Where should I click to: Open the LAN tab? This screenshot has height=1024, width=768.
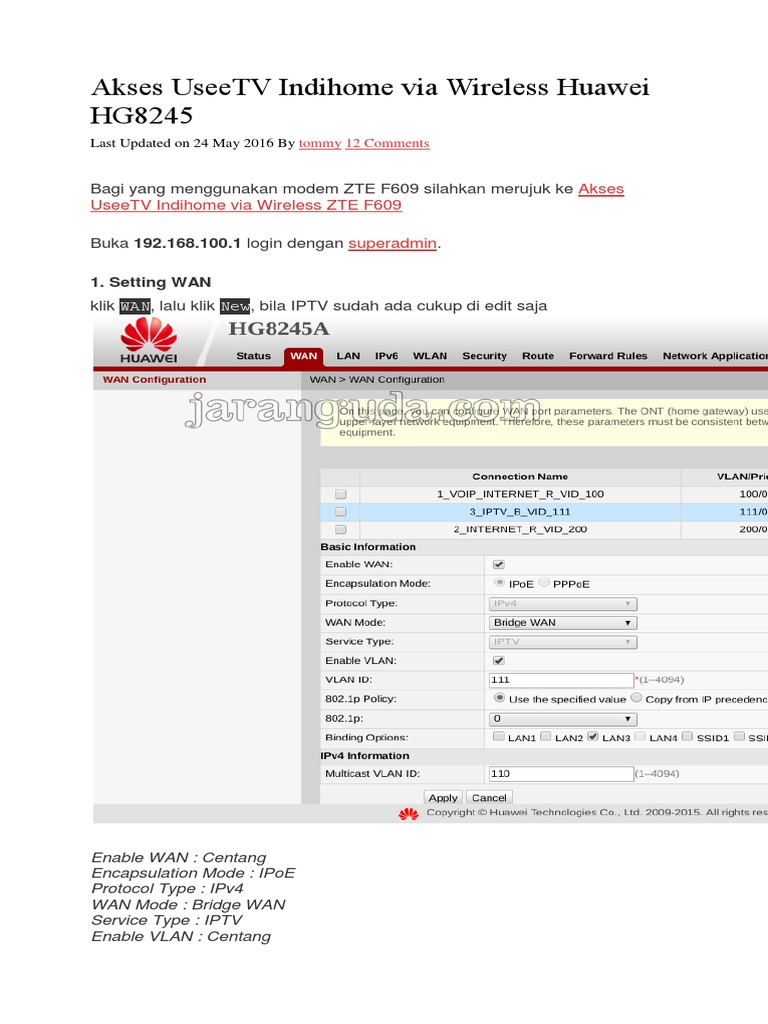coord(348,356)
